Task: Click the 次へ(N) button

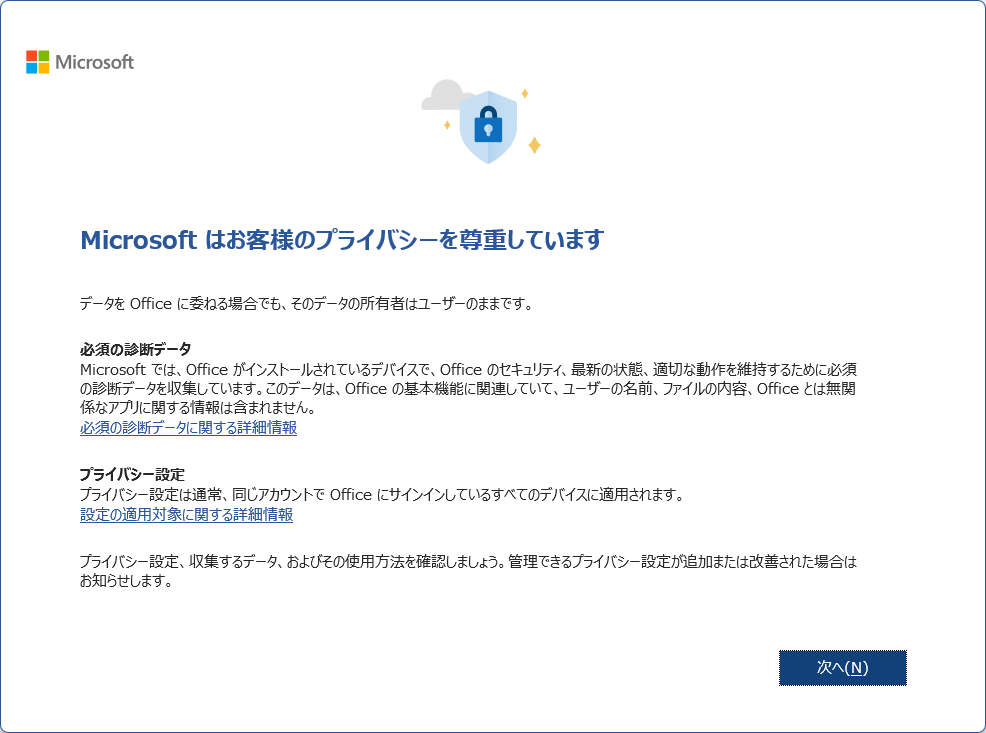Action: coord(843,668)
